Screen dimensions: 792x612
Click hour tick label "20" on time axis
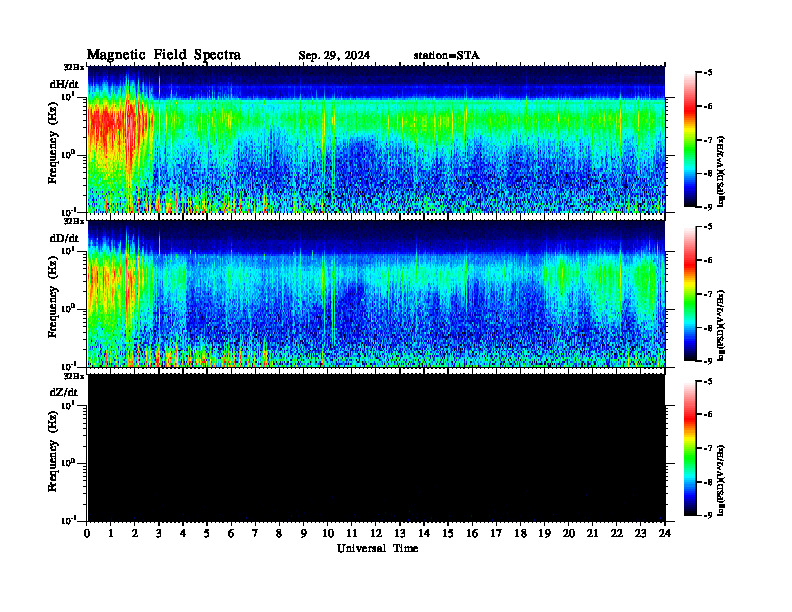pyautogui.click(x=568, y=534)
